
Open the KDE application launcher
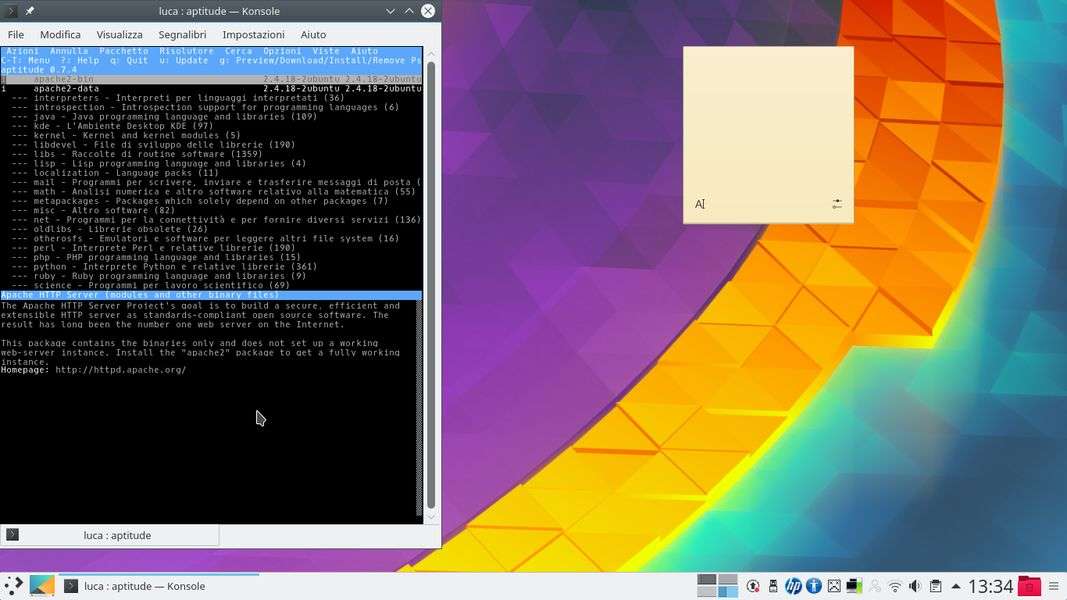(13, 586)
